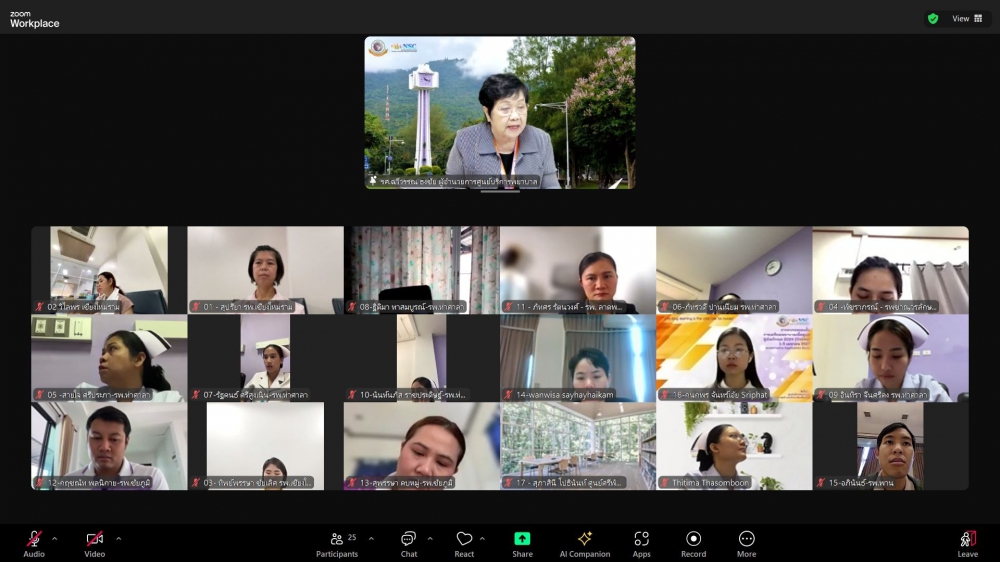1000x562 pixels.
Task: Click the green Share screen icon
Action: [522, 540]
